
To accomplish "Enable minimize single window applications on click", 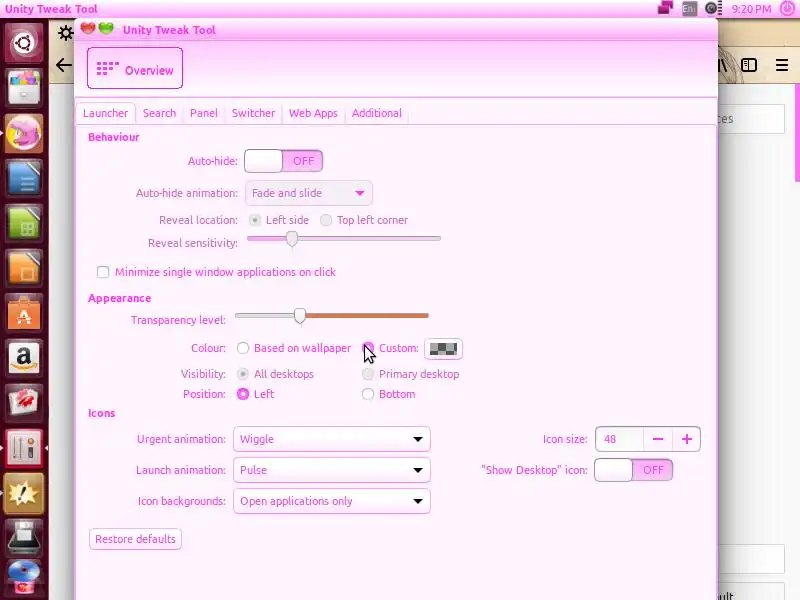I will pyautogui.click(x=103, y=272).
